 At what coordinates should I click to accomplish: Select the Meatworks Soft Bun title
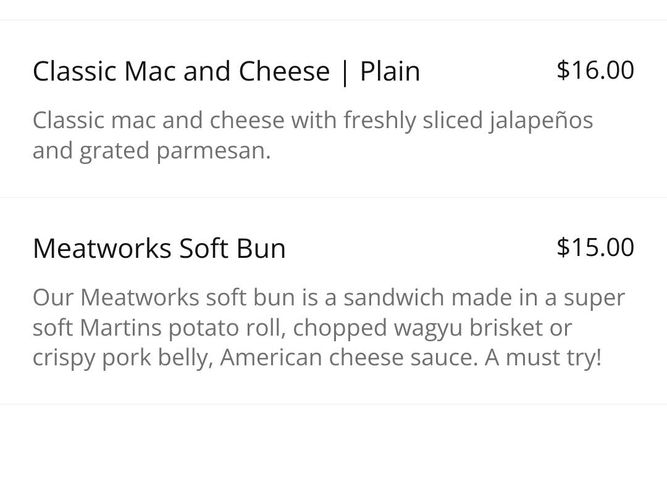tap(159, 248)
